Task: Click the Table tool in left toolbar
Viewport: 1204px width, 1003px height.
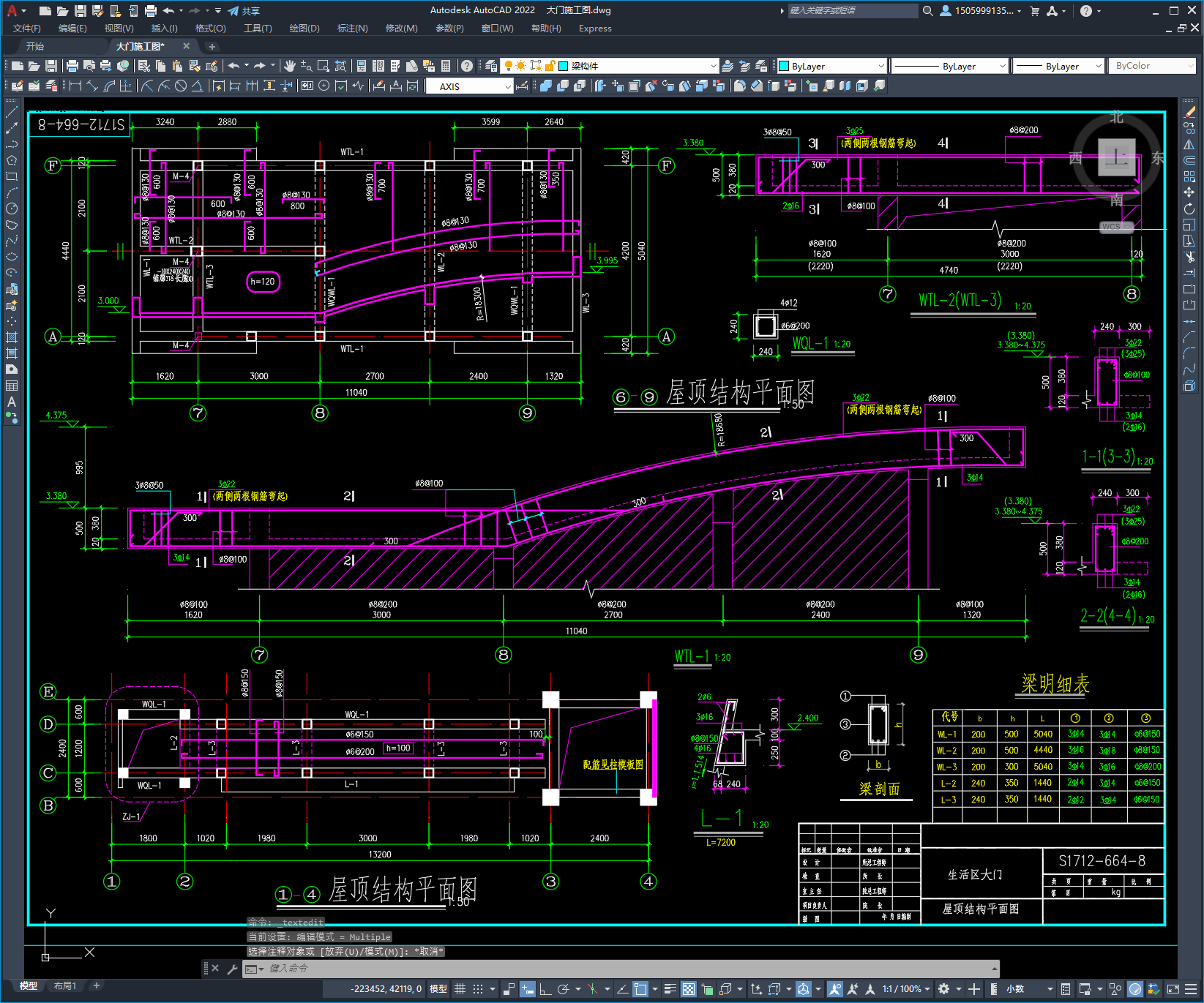Action: 12,386
